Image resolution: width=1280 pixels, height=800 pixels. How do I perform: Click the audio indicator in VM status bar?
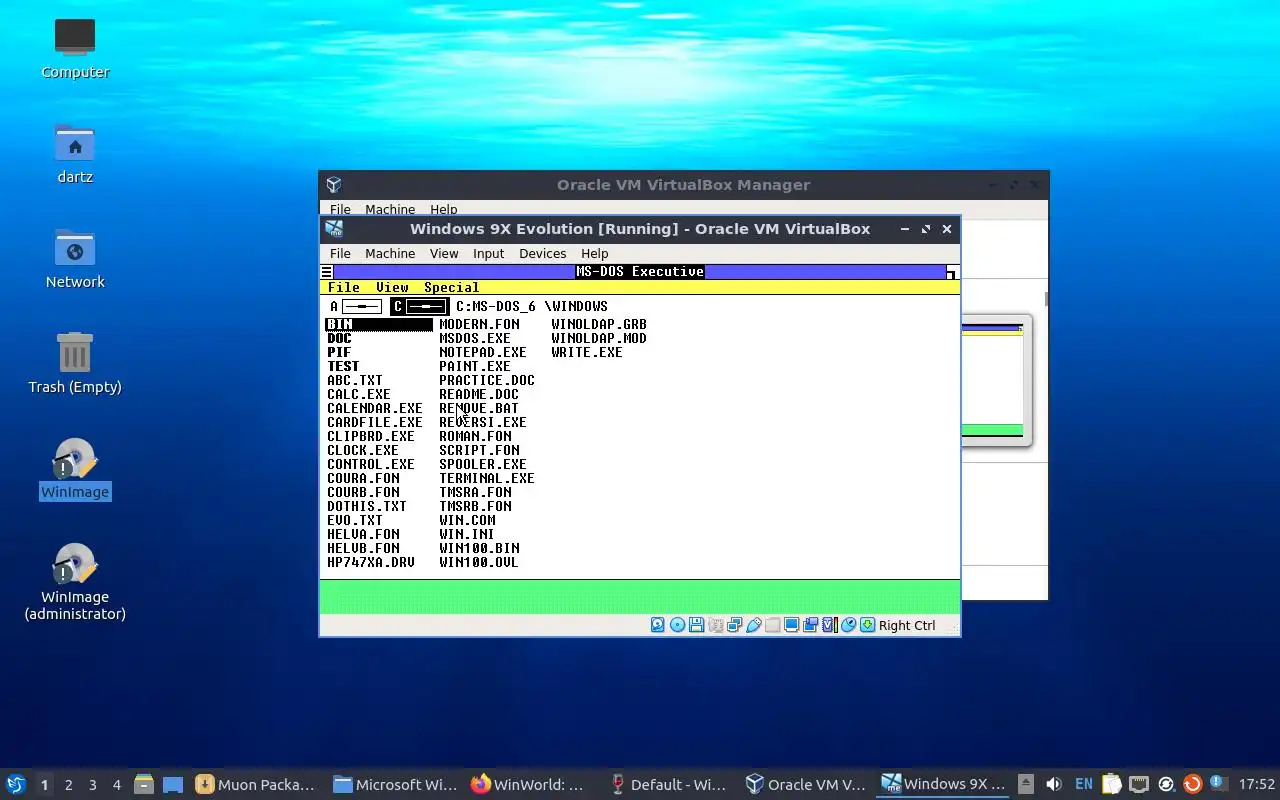(x=716, y=625)
